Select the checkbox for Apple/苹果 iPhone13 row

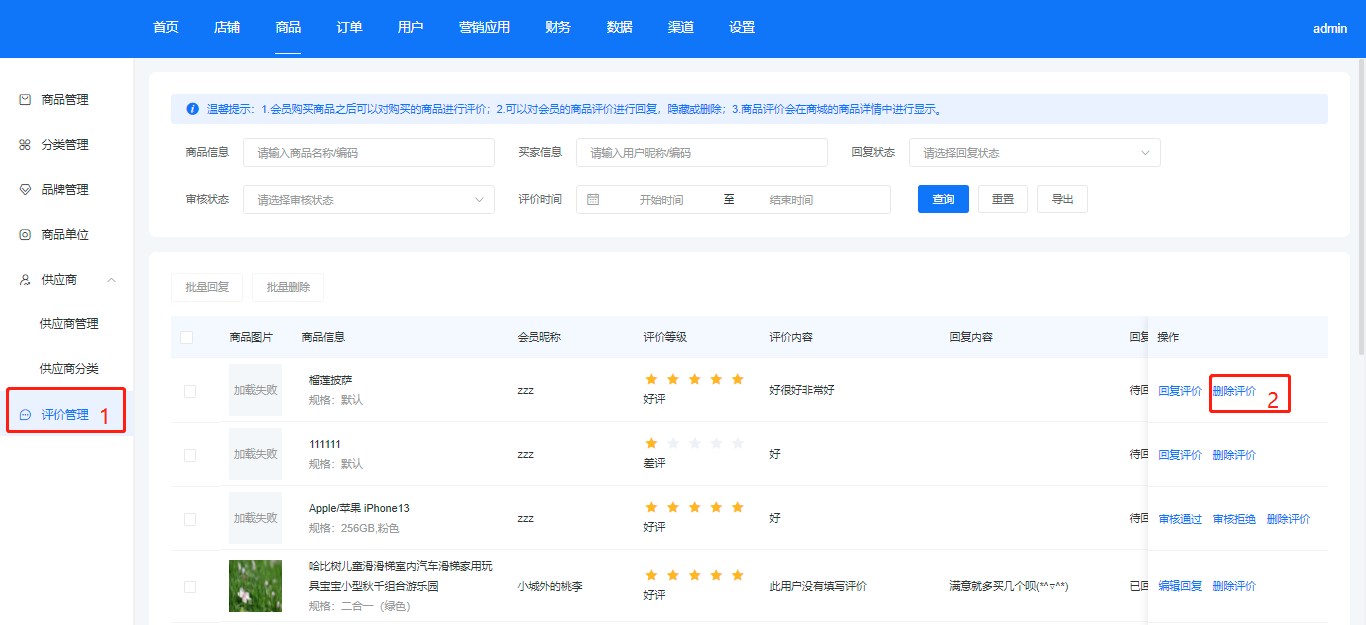point(190,519)
